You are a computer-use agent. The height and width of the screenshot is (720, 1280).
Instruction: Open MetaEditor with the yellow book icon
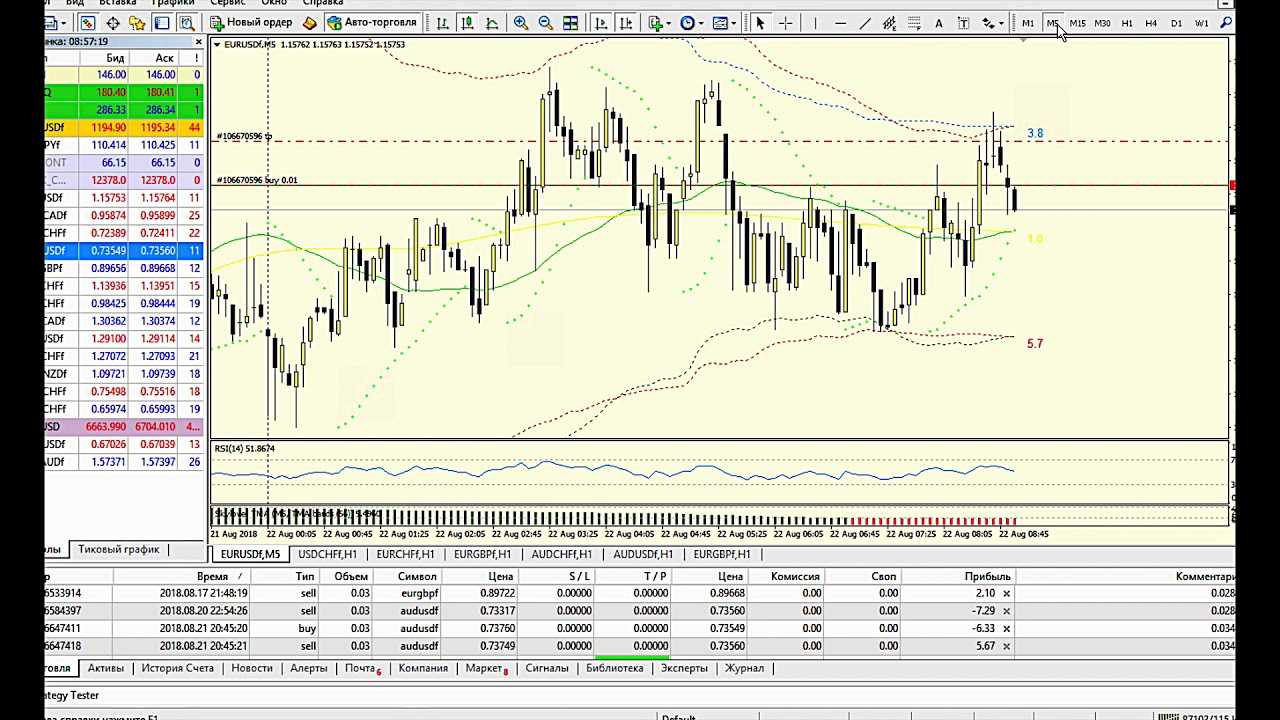(310, 23)
